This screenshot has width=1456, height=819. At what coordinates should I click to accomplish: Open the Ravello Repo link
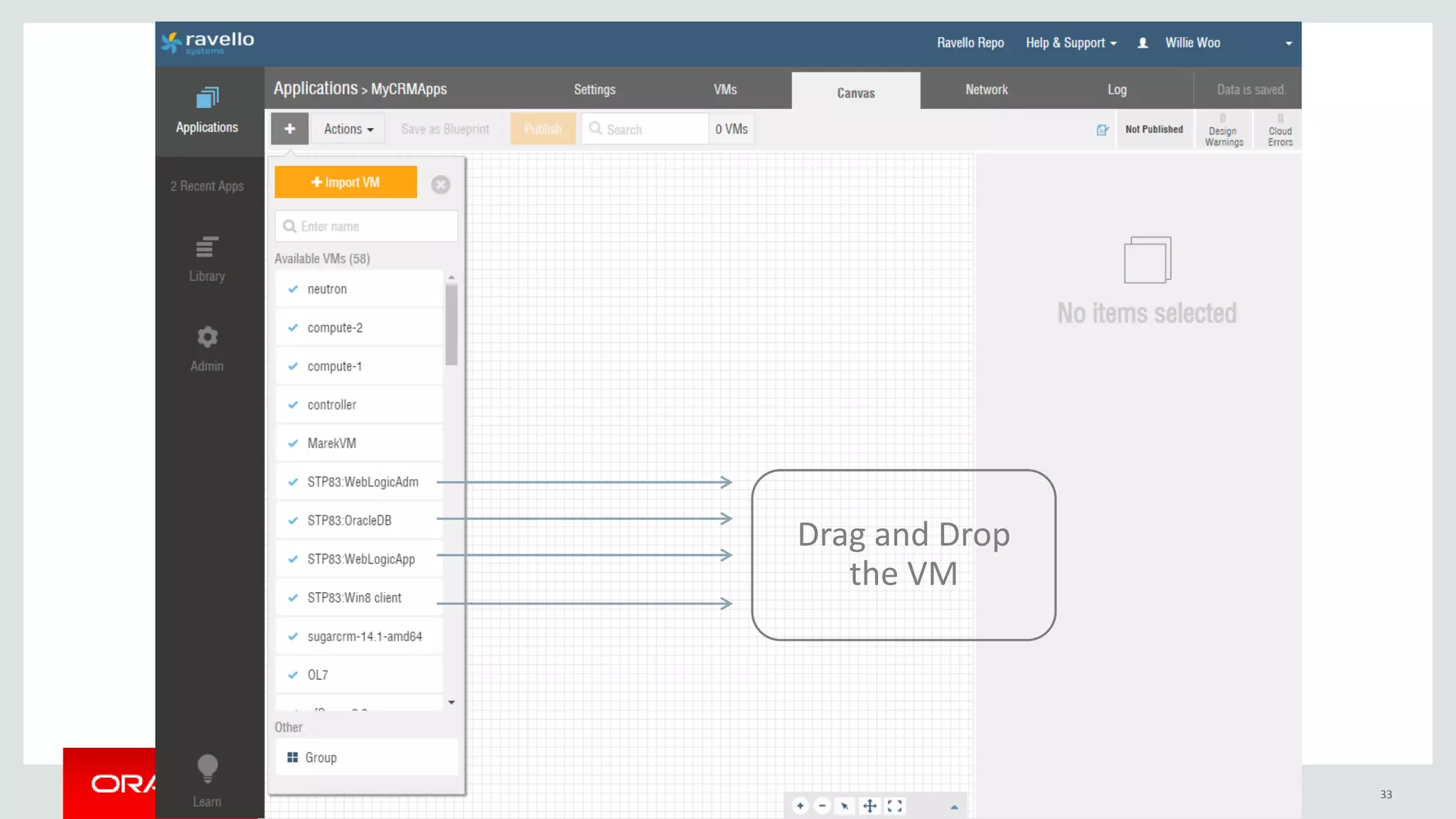point(970,43)
